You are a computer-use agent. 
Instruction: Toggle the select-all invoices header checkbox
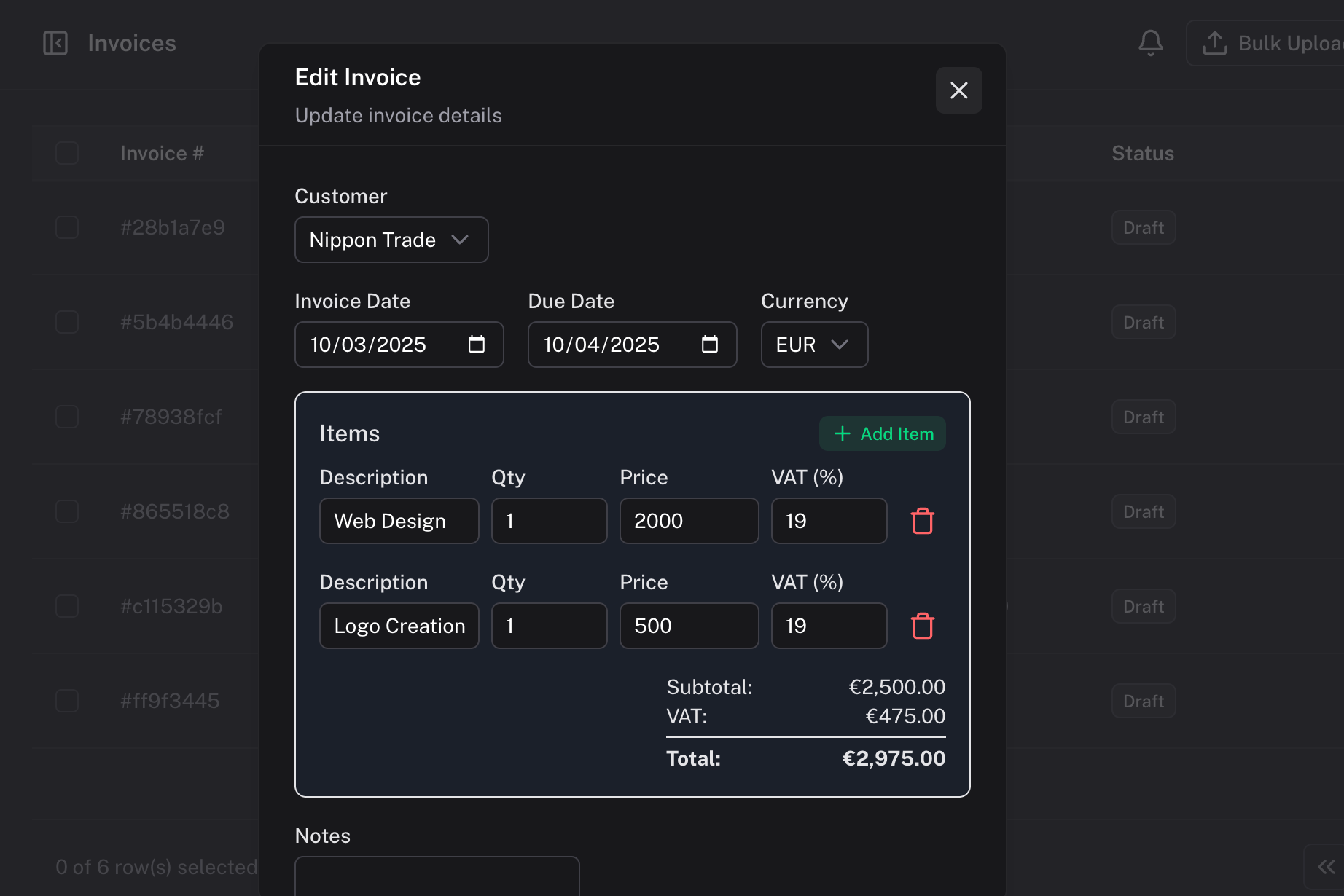pyautogui.click(x=67, y=153)
